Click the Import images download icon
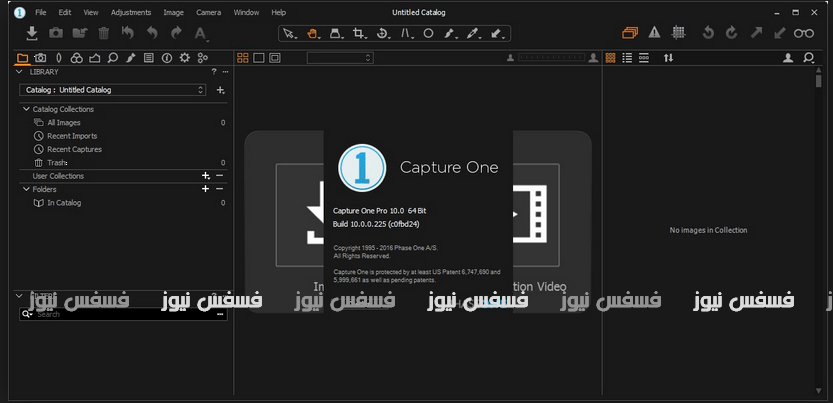 [32, 33]
